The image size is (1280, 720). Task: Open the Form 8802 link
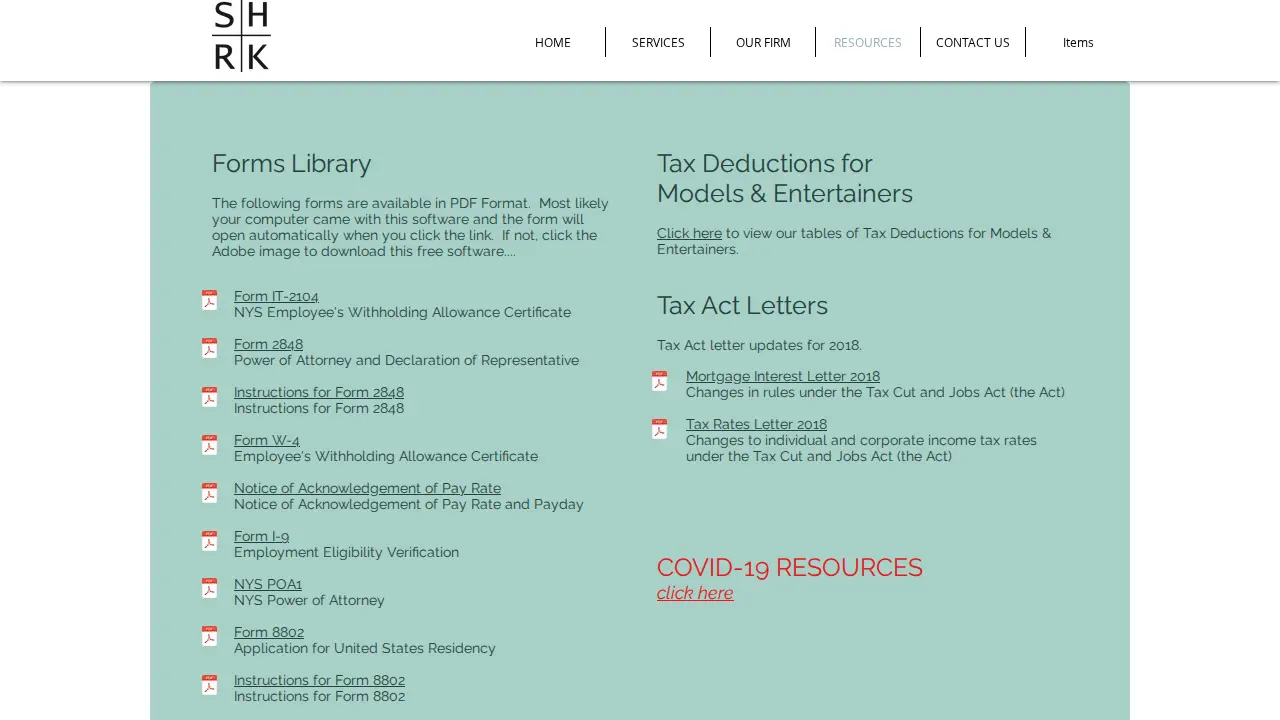coord(269,632)
